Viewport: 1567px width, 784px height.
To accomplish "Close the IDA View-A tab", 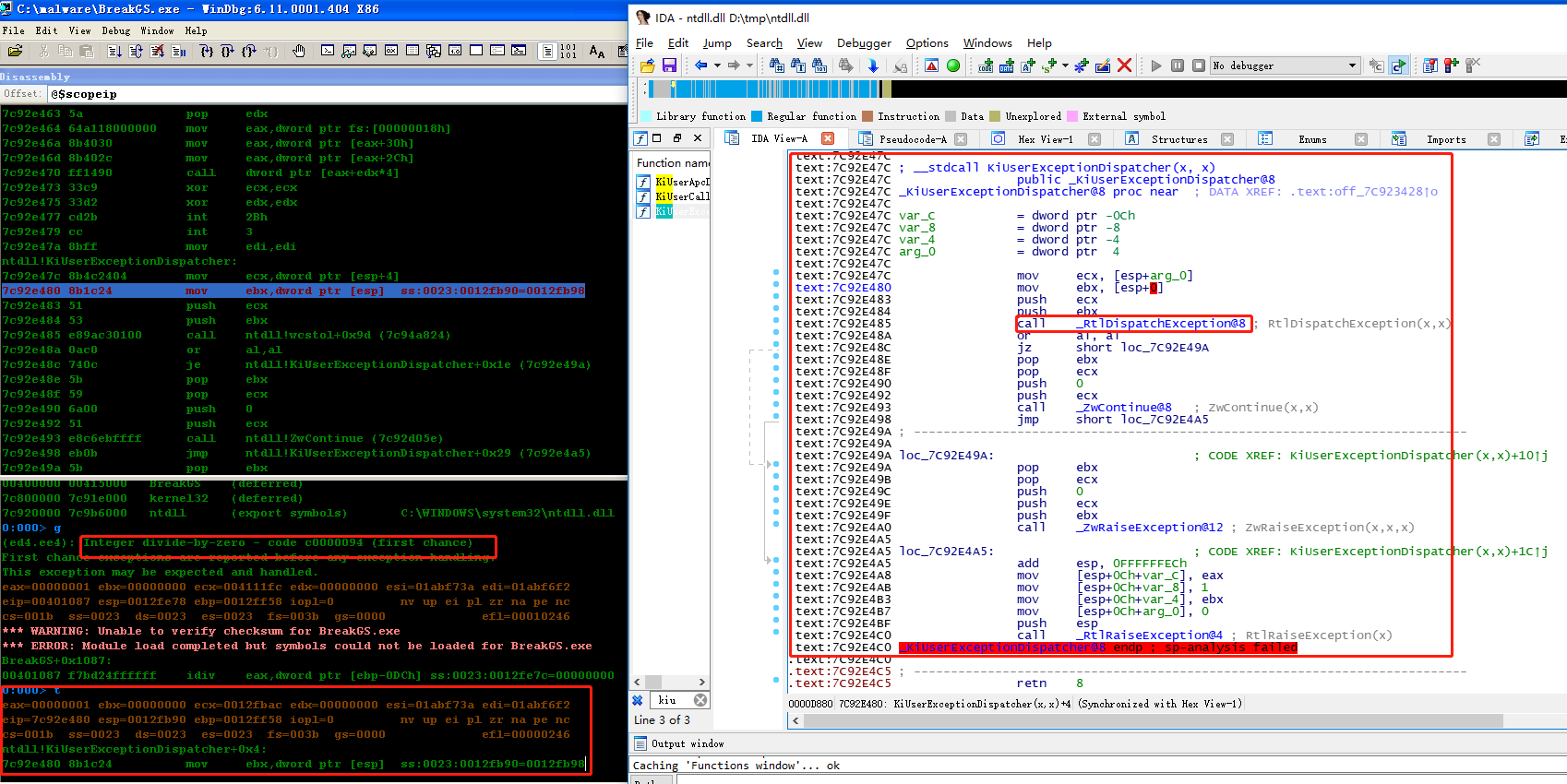I will pos(828,139).
